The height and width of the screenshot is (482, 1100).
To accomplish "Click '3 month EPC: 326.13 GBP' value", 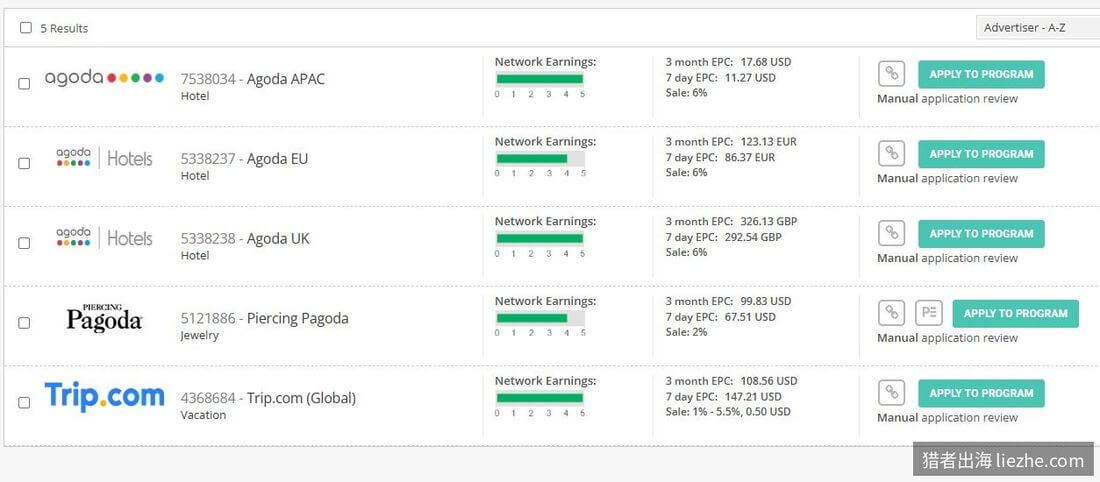I will click(731, 222).
